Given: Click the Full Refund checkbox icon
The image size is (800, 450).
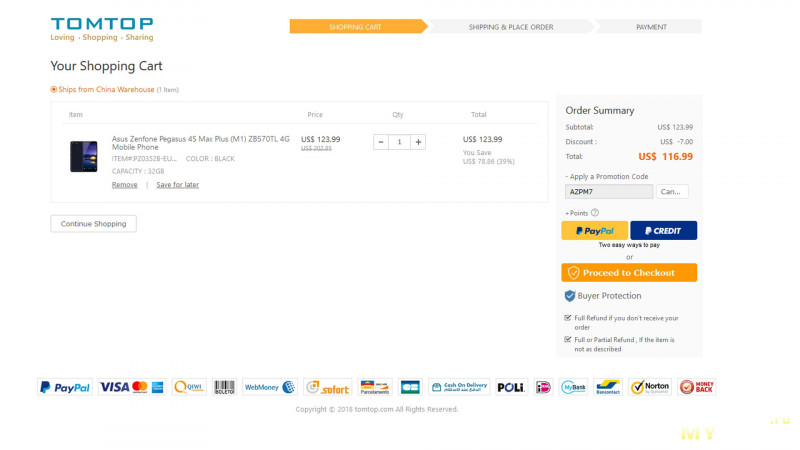Looking at the screenshot, I should pyautogui.click(x=568, y=318).
